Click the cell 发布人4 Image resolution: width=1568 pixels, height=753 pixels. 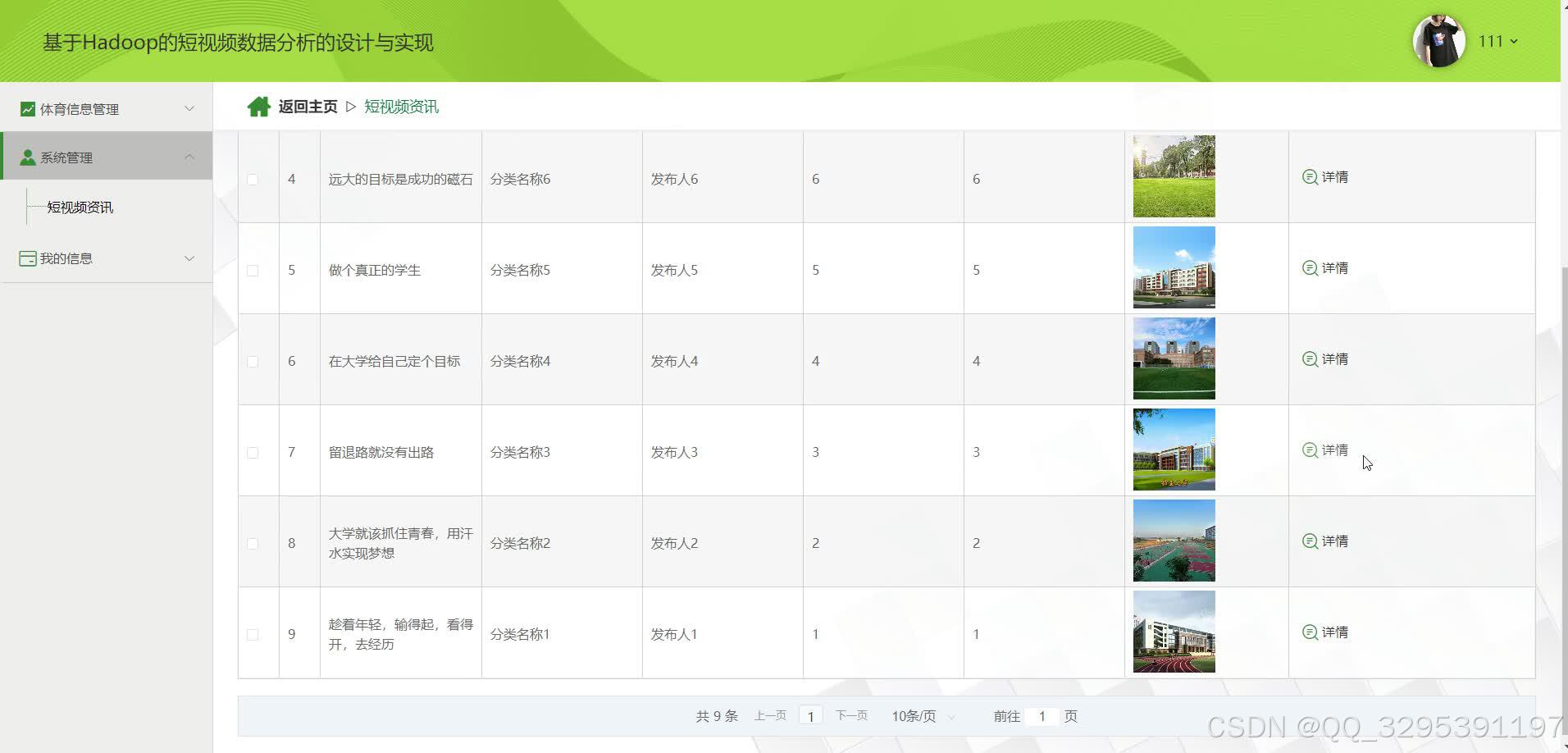pyautogui.click(x=674, y=362)
